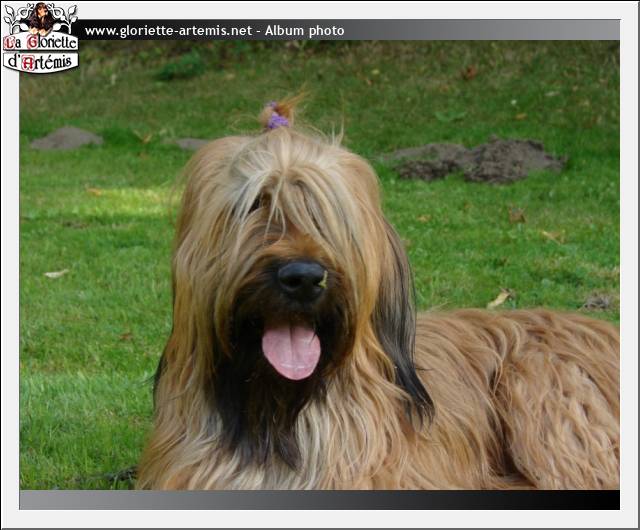
Task: Open the www.gloriette-artemis.net link
Action: (x=167, y=31)
